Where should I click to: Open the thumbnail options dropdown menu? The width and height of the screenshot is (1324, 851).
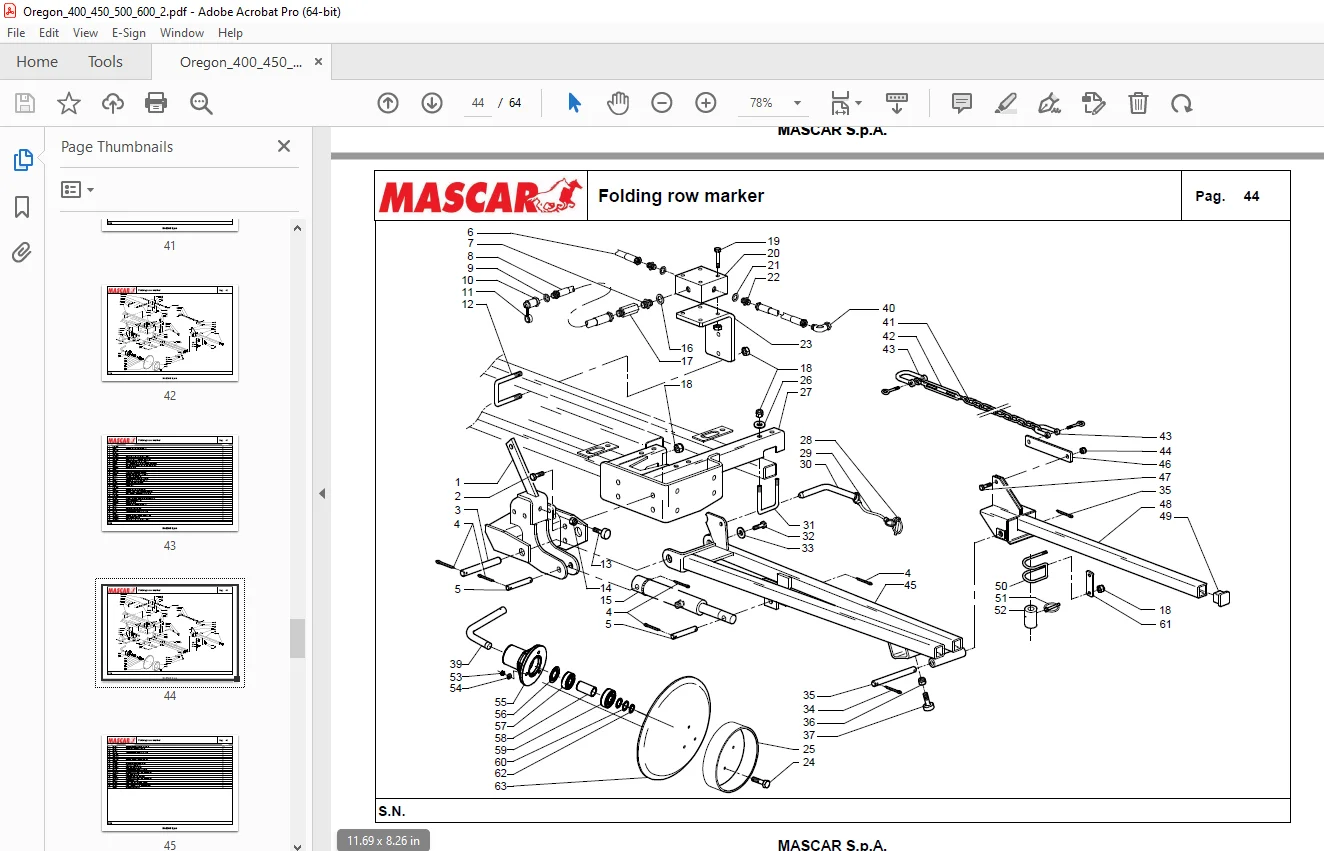[77, 189]
